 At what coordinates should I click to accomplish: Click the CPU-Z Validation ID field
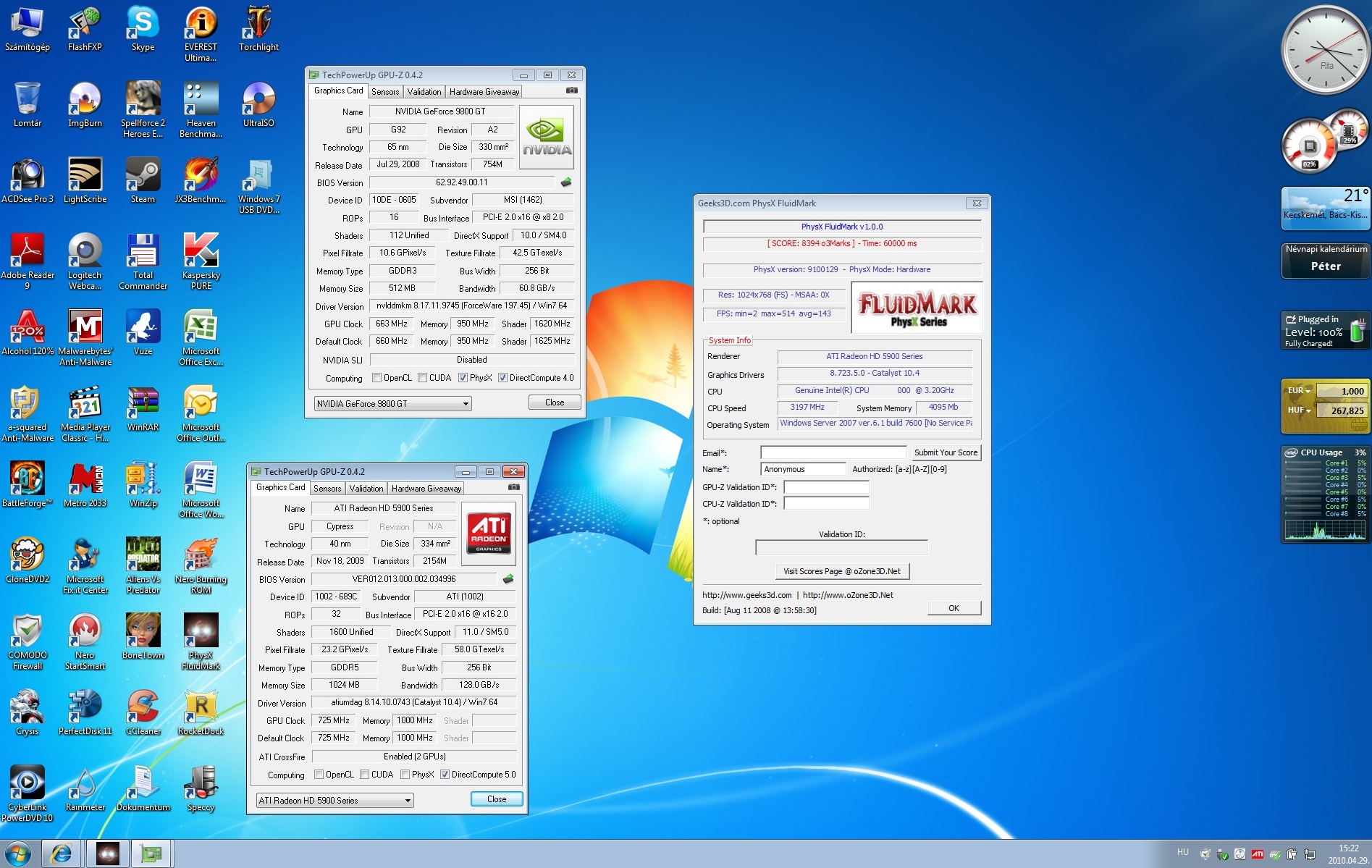826,504
